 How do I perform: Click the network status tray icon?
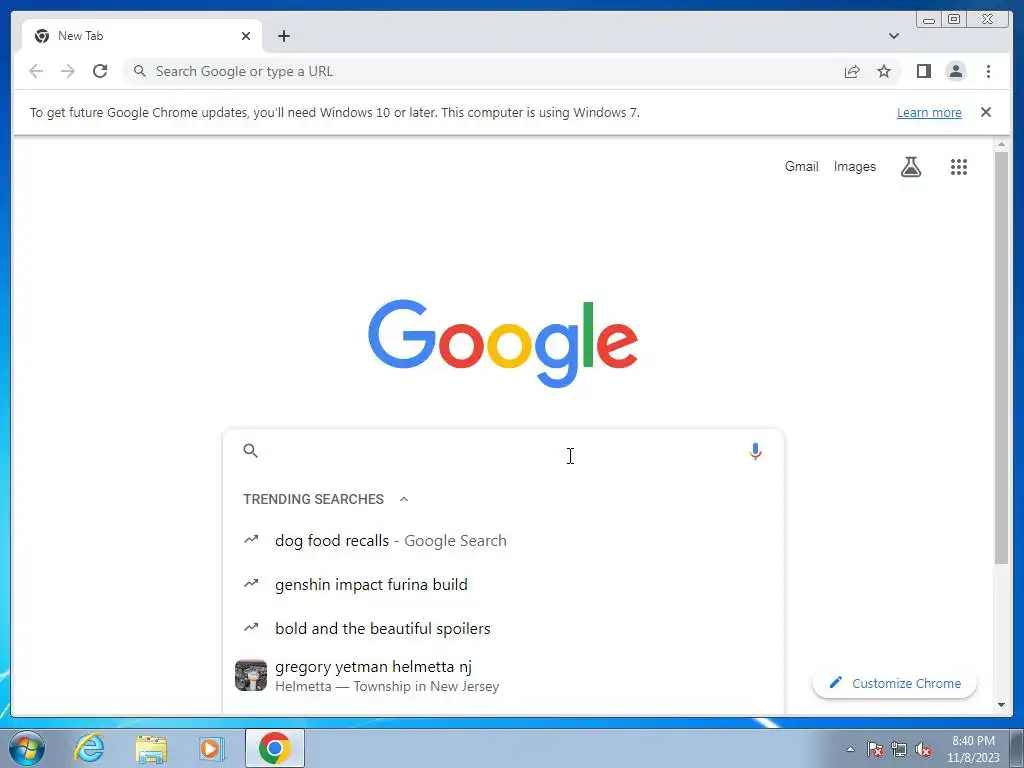click(x=899, y=749)
